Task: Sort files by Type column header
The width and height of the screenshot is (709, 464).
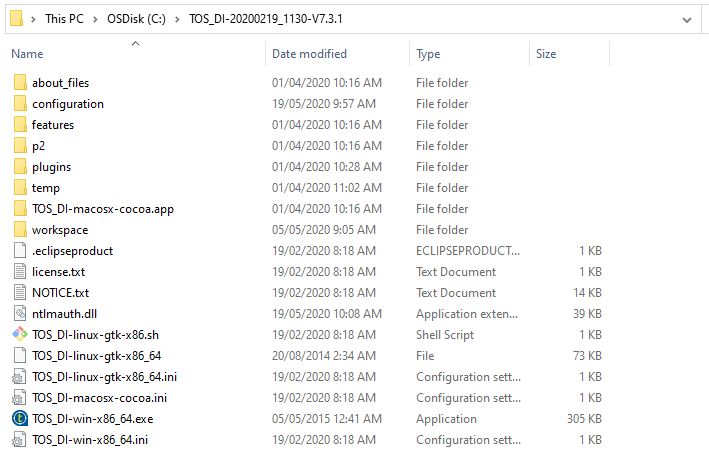Action: click(x=428, y=54)
